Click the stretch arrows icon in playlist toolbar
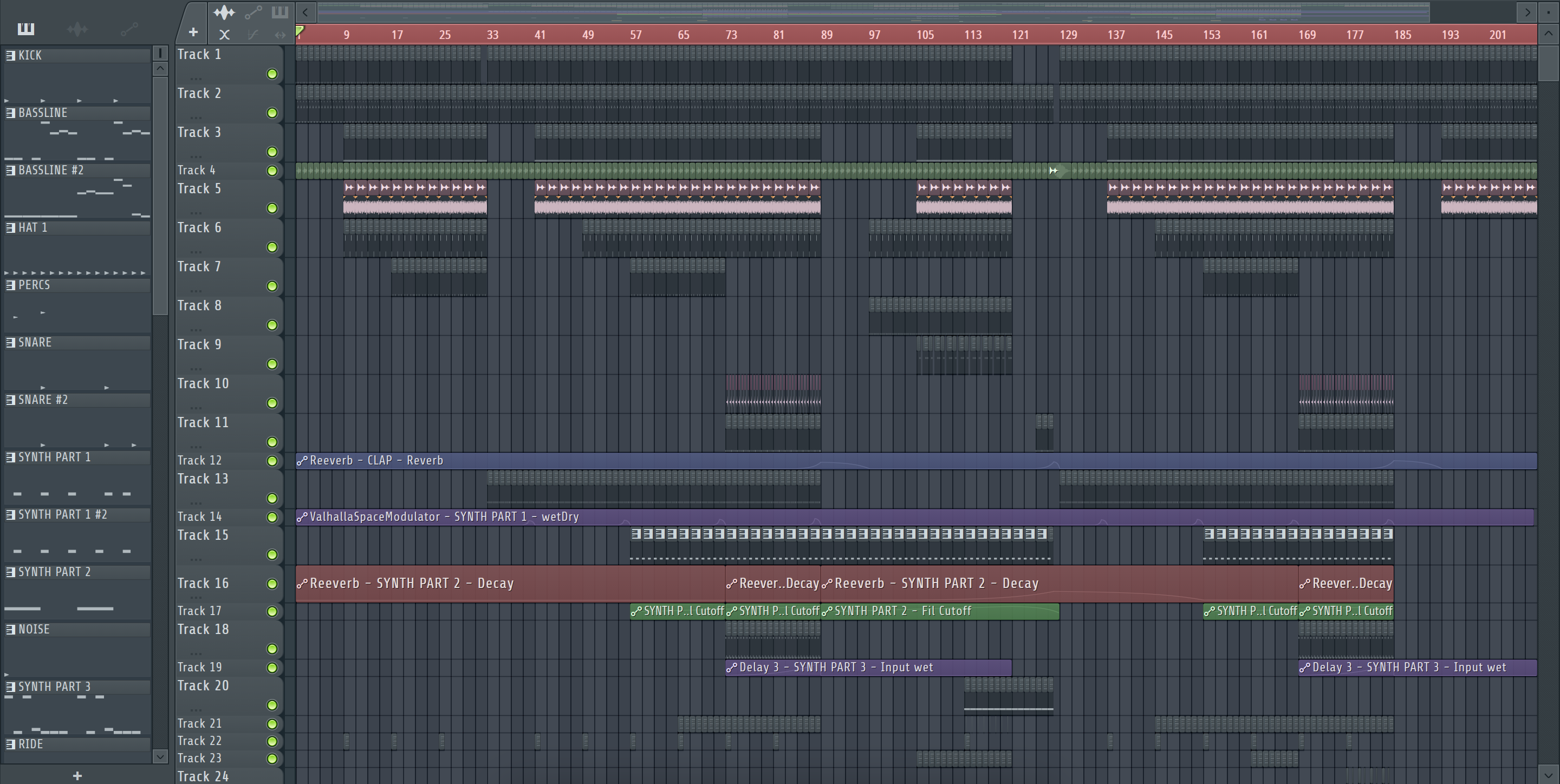The height and width of the screenshot is (784, 1560). click(280, 35)
